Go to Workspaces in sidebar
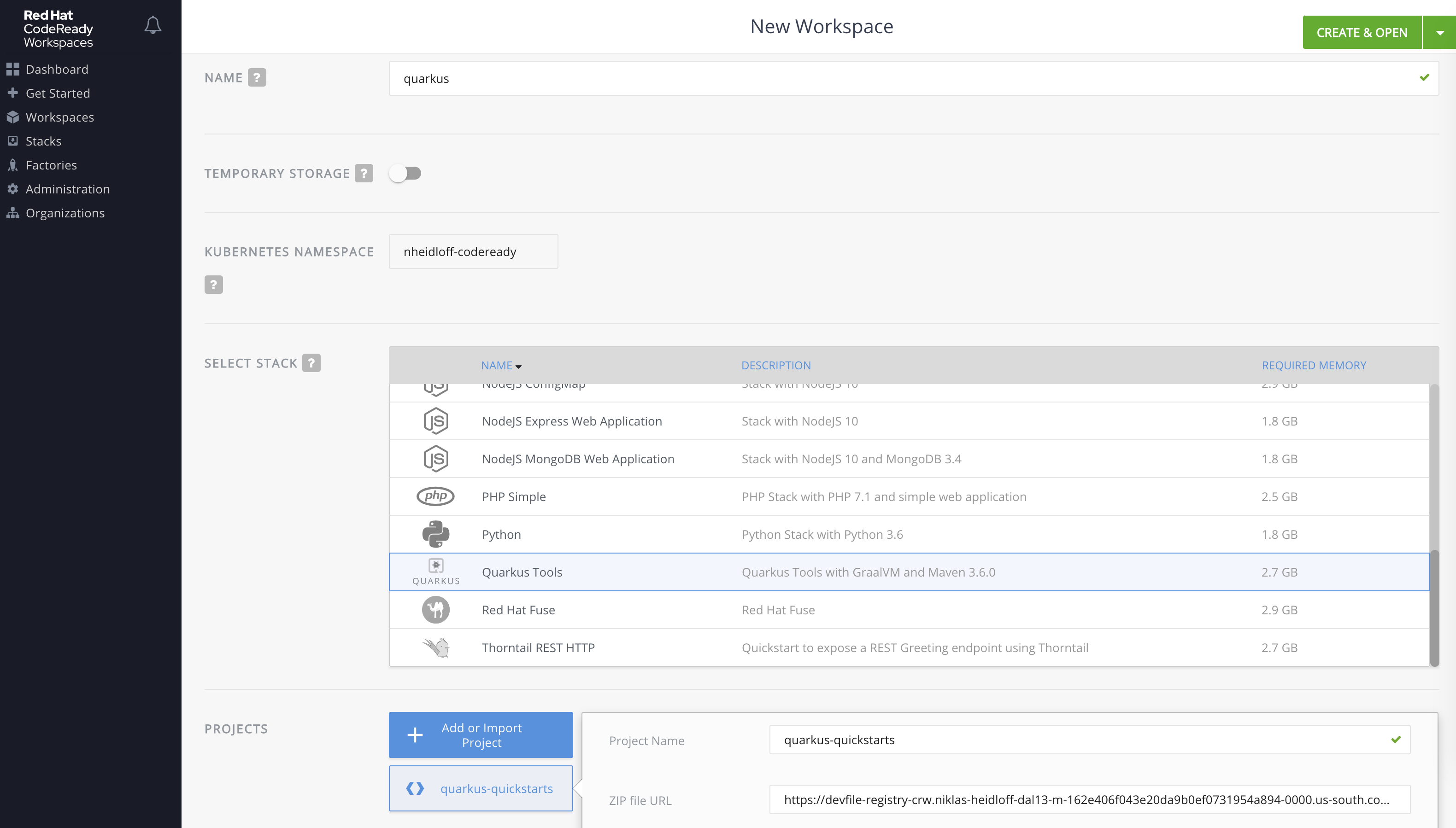Viewport: 1456px width, 828px height. 60,117
